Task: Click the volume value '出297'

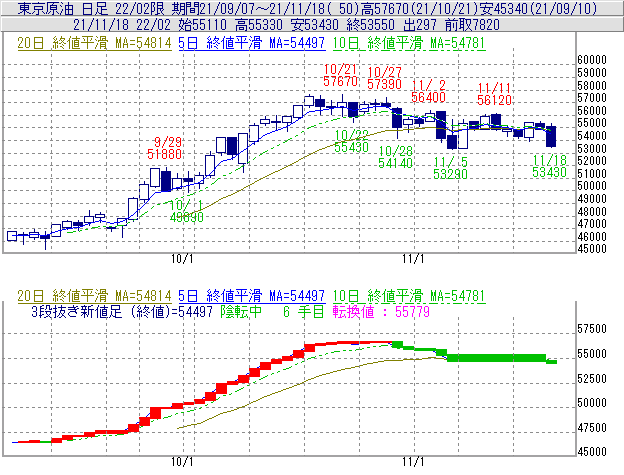Action: tap(420, 25)
